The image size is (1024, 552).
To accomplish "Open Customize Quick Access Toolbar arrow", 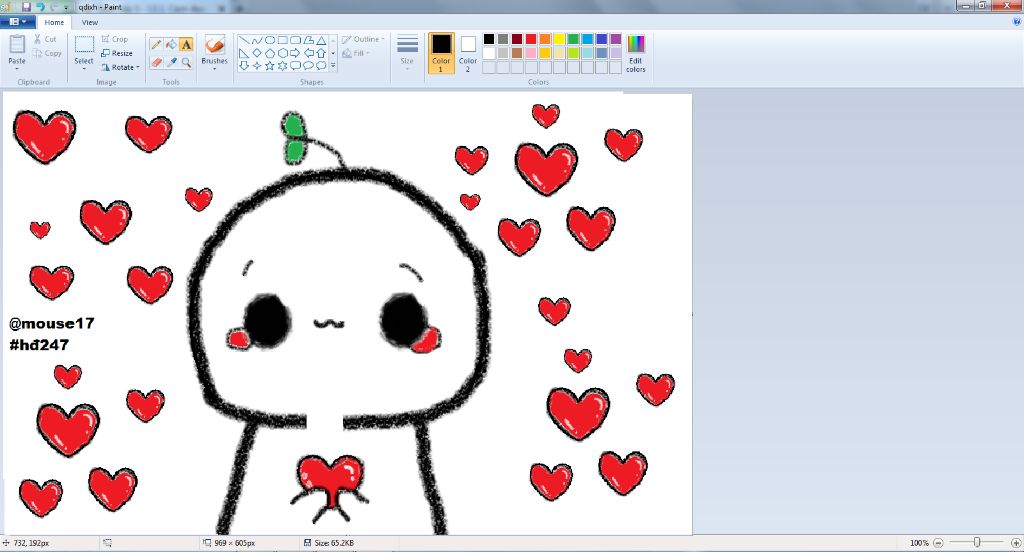I will [x=66, y=7].
